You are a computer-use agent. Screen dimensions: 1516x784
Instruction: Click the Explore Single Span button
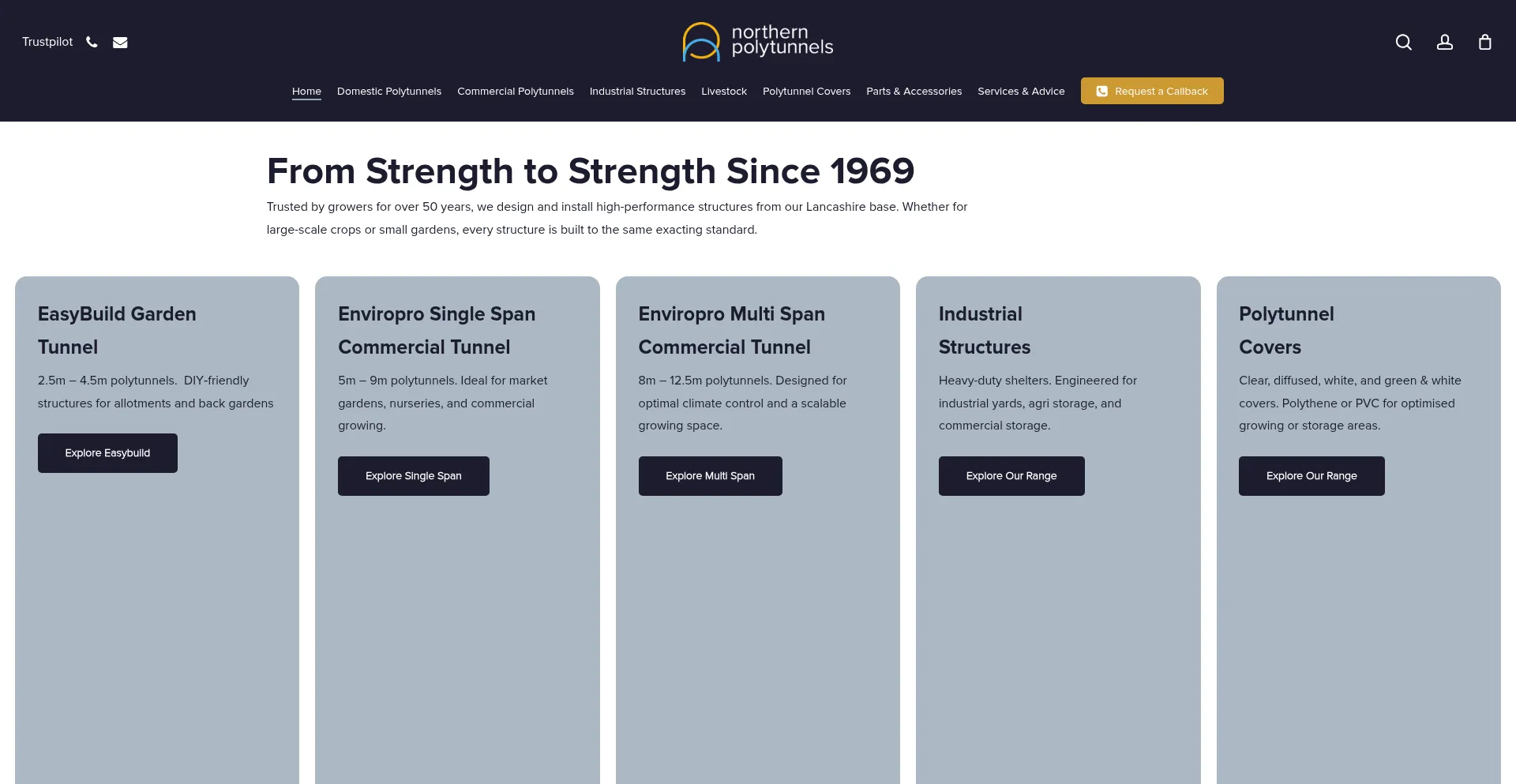414,476
